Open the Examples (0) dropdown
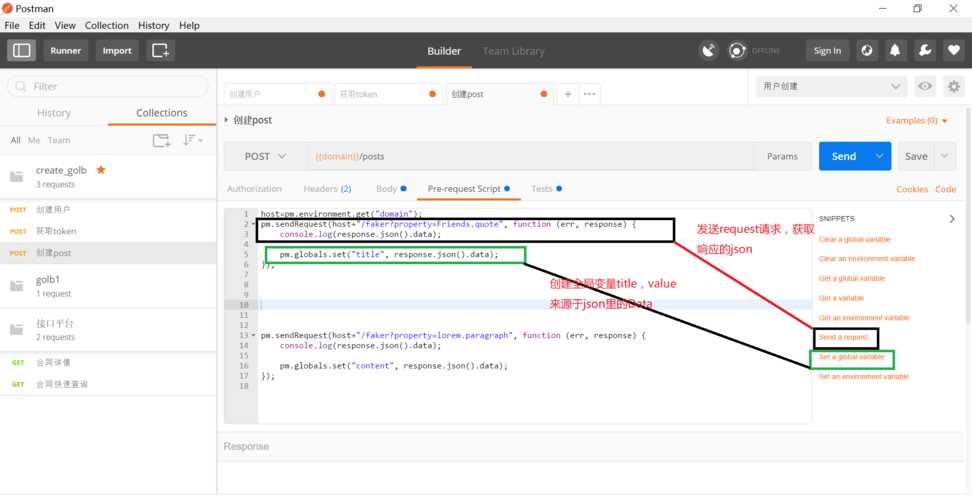Viewport: 972px width, 499px height. (917, 120)
